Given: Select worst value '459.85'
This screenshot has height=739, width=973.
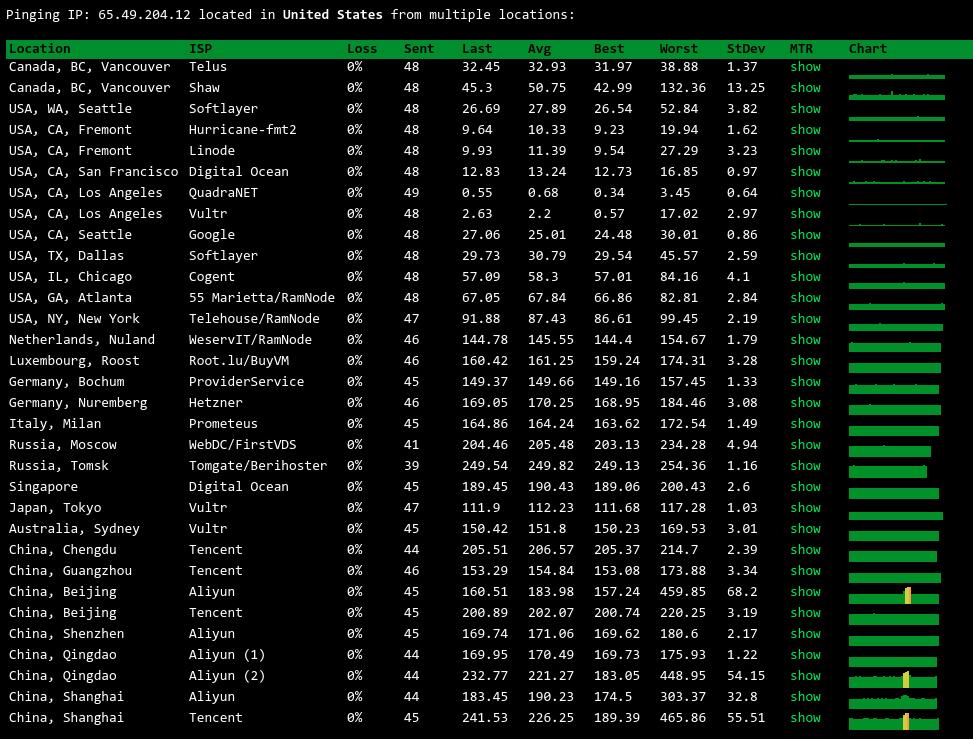Looking at the screenshot, I should click(683, 592).
